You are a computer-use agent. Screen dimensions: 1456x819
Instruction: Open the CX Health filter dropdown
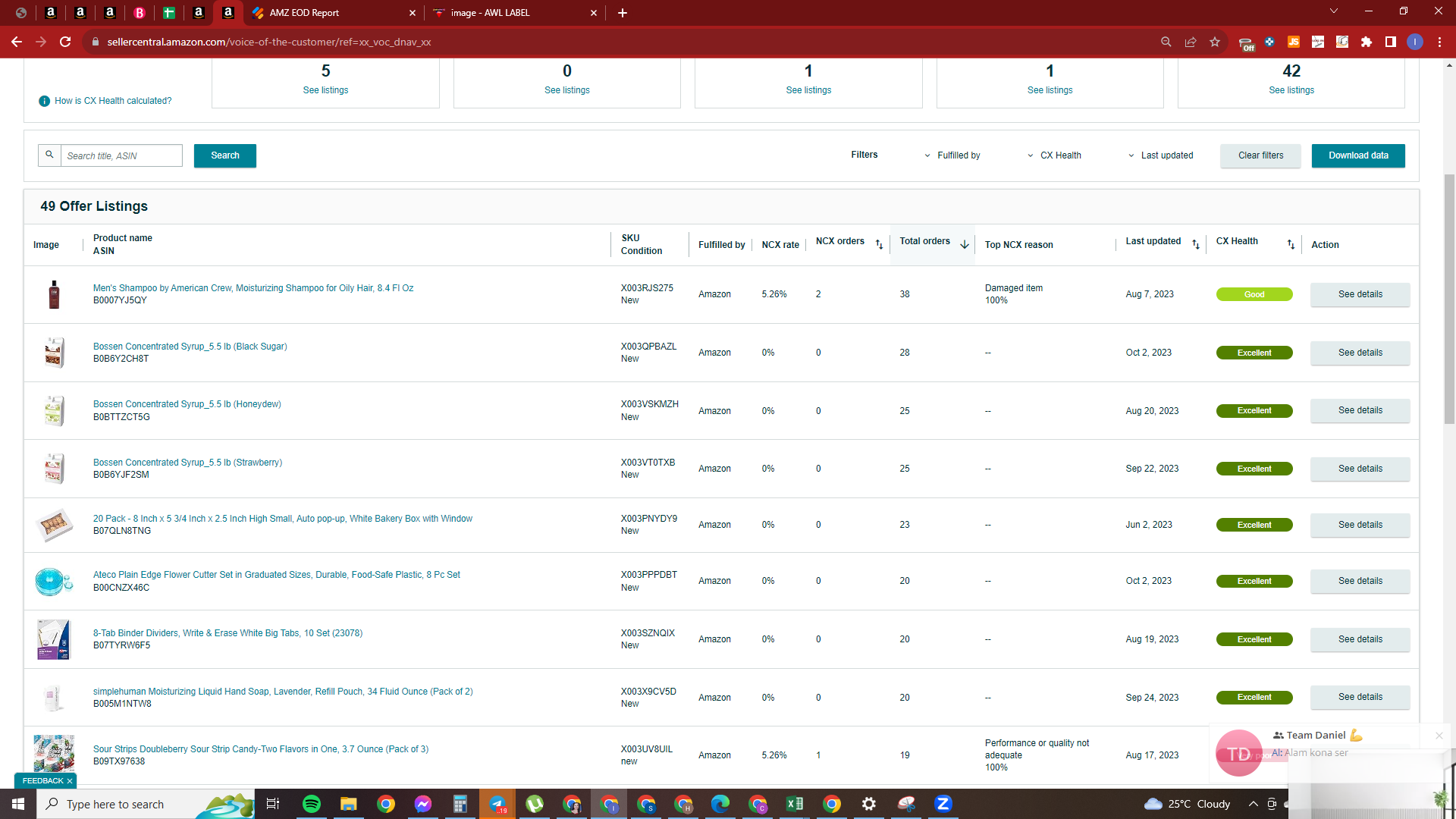(x=1054, y=155)
